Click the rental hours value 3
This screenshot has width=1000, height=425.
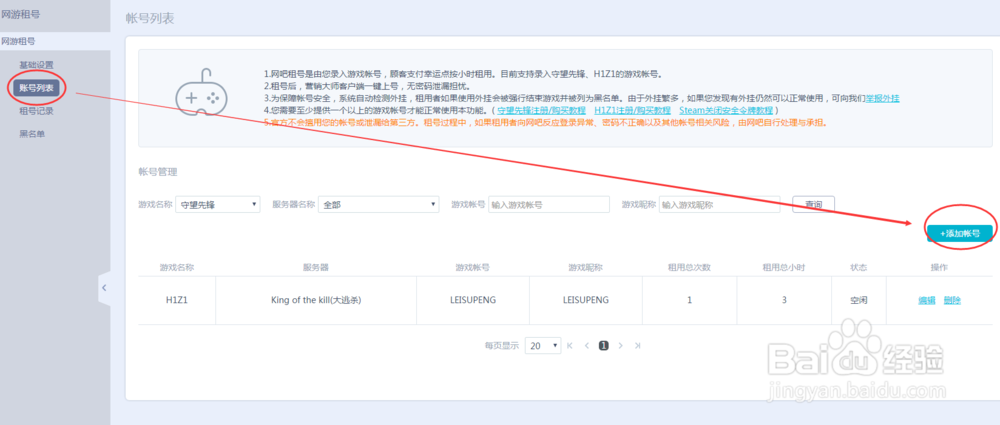click(784, 300)
